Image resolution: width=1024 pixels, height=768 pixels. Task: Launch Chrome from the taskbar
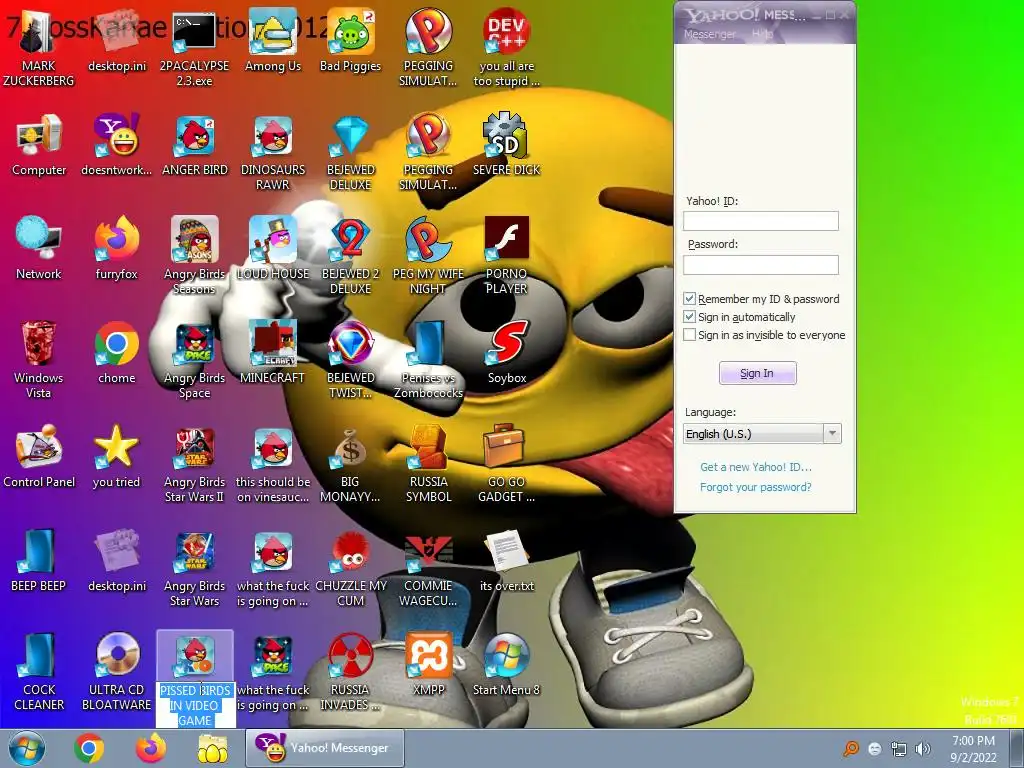pos(89,748)
